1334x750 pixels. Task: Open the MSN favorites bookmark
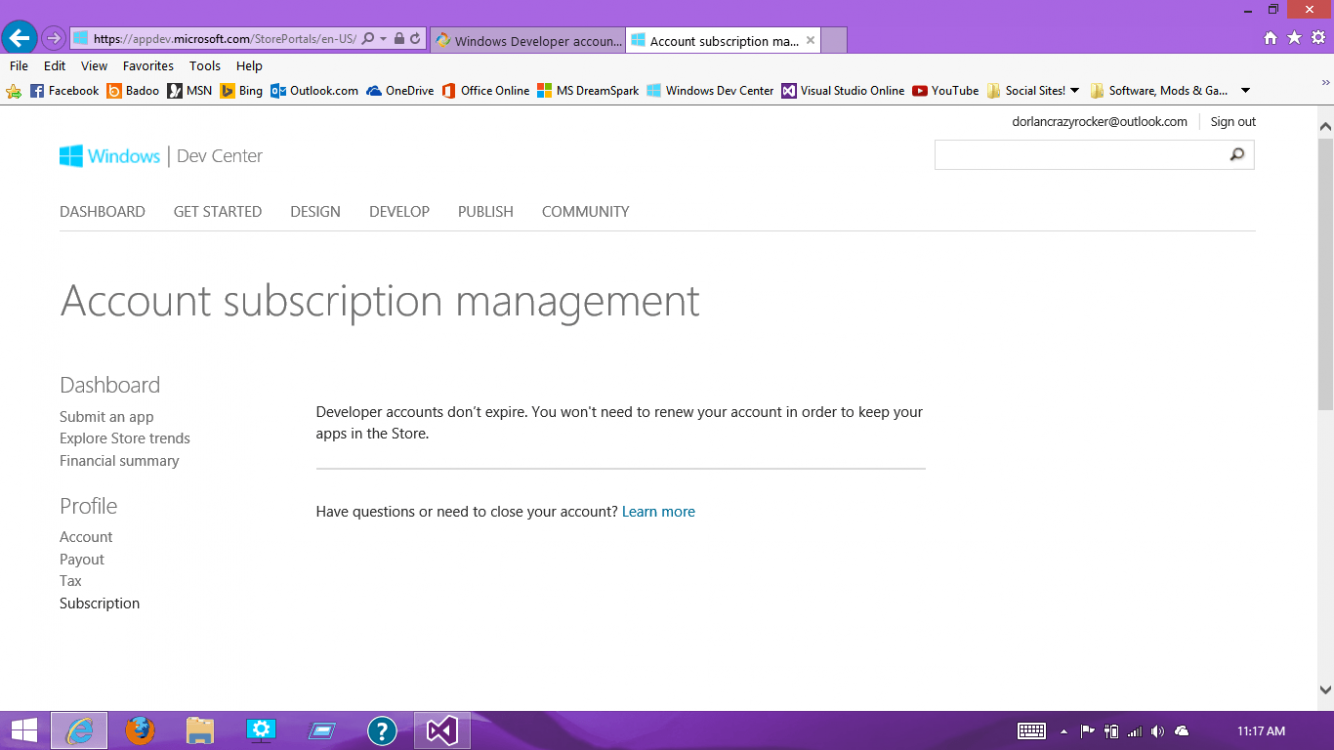(190, 91)
